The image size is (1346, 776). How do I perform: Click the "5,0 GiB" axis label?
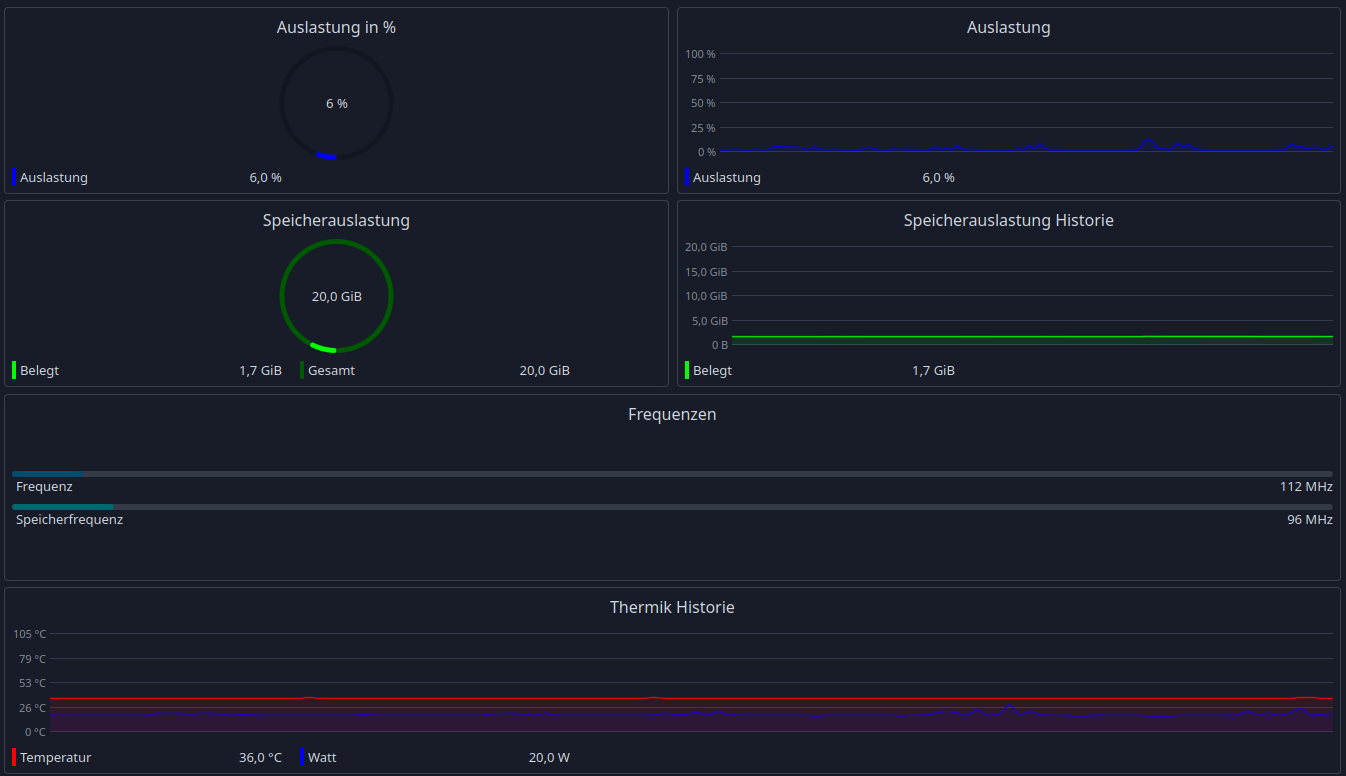pyautogui.click(x=710, y=321)
